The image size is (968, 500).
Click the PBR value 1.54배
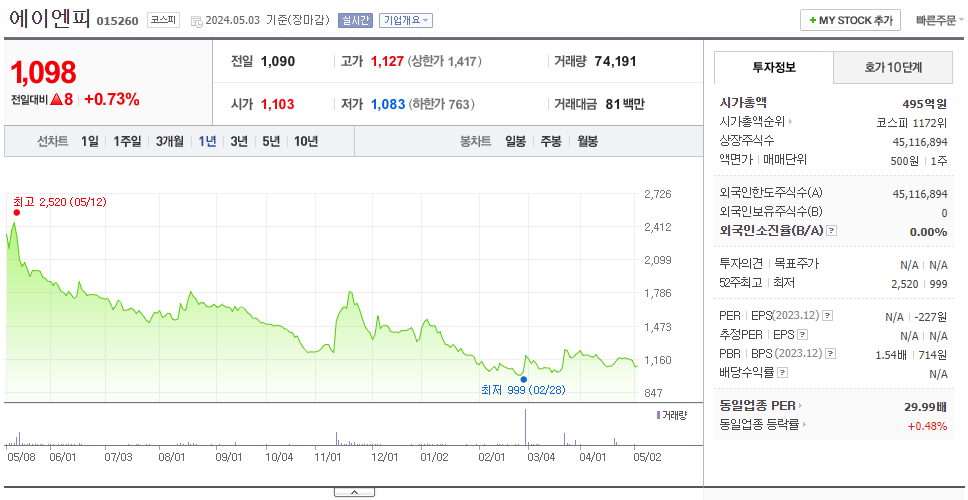(x=891, y=355)
